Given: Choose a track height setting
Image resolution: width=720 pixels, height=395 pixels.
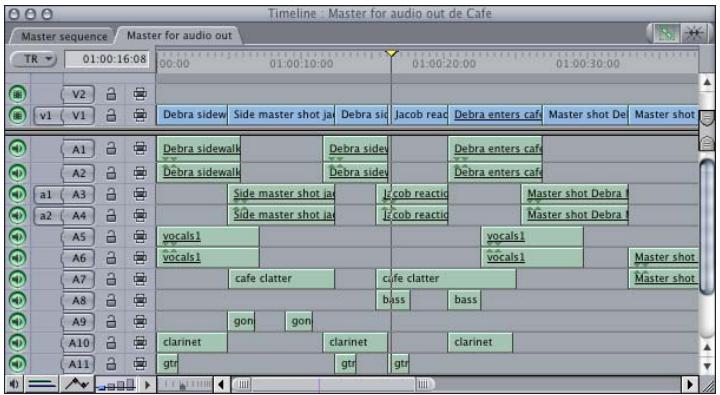Looking at the screenshot, I should [x=116, y=384].
